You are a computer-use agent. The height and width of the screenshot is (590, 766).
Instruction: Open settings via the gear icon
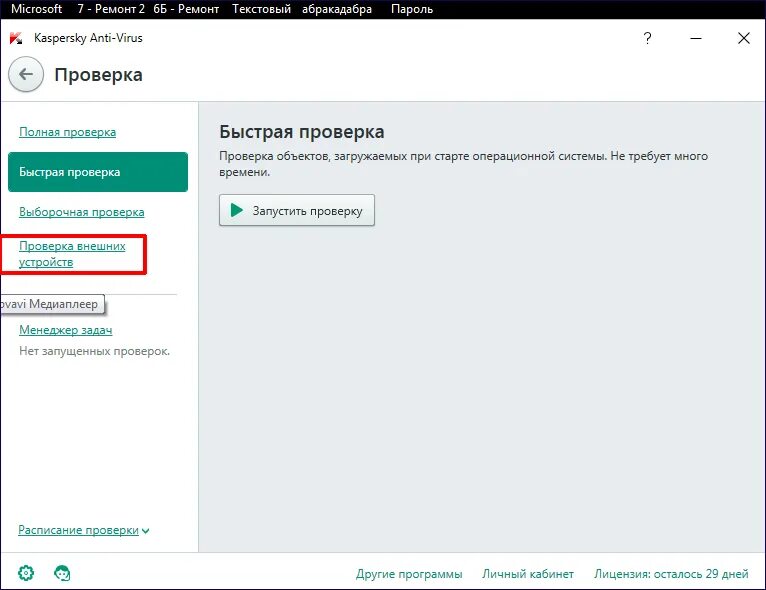pyautogui.click(x=26, y=572)
